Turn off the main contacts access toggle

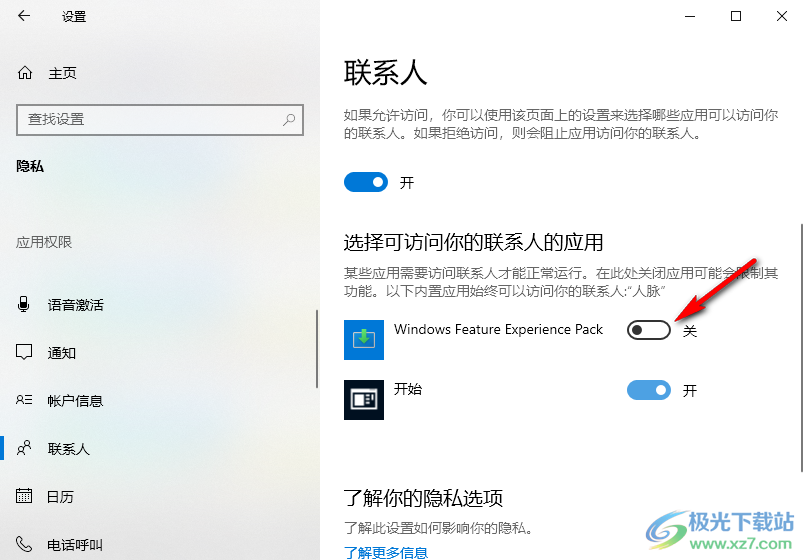point(366,182)
